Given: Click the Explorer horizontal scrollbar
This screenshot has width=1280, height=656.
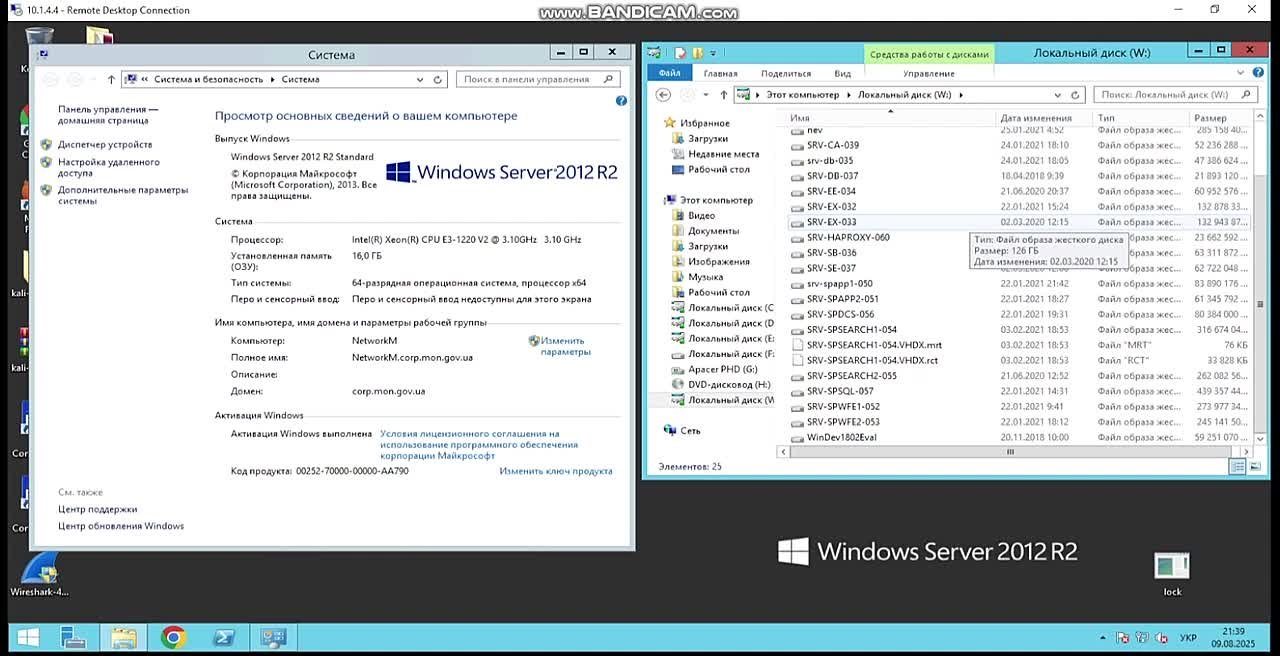Looking at the screenshot, I should pyautogui.click(x=1010, y=452).
